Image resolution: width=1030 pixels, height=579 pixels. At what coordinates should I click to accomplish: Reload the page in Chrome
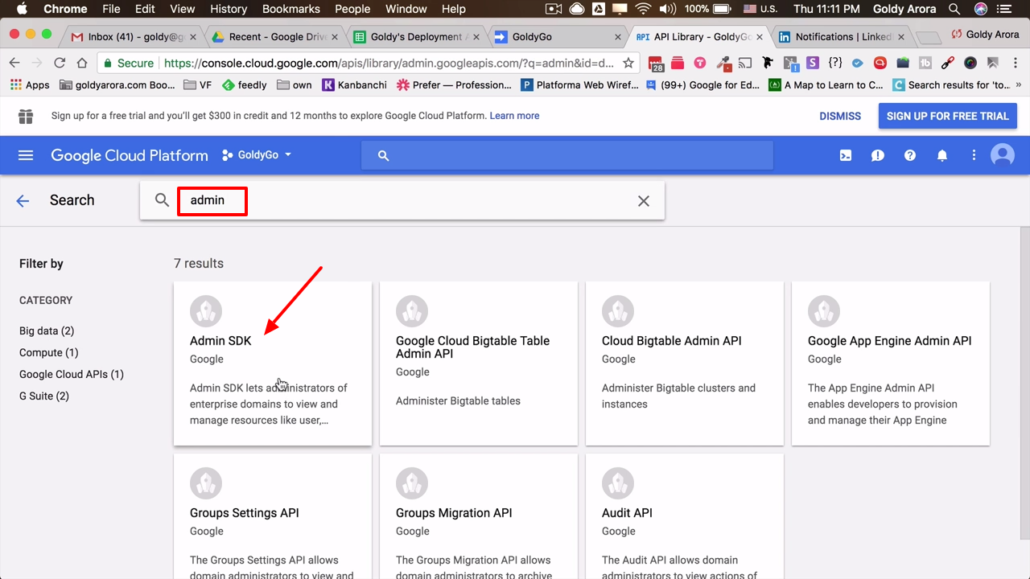59,63
